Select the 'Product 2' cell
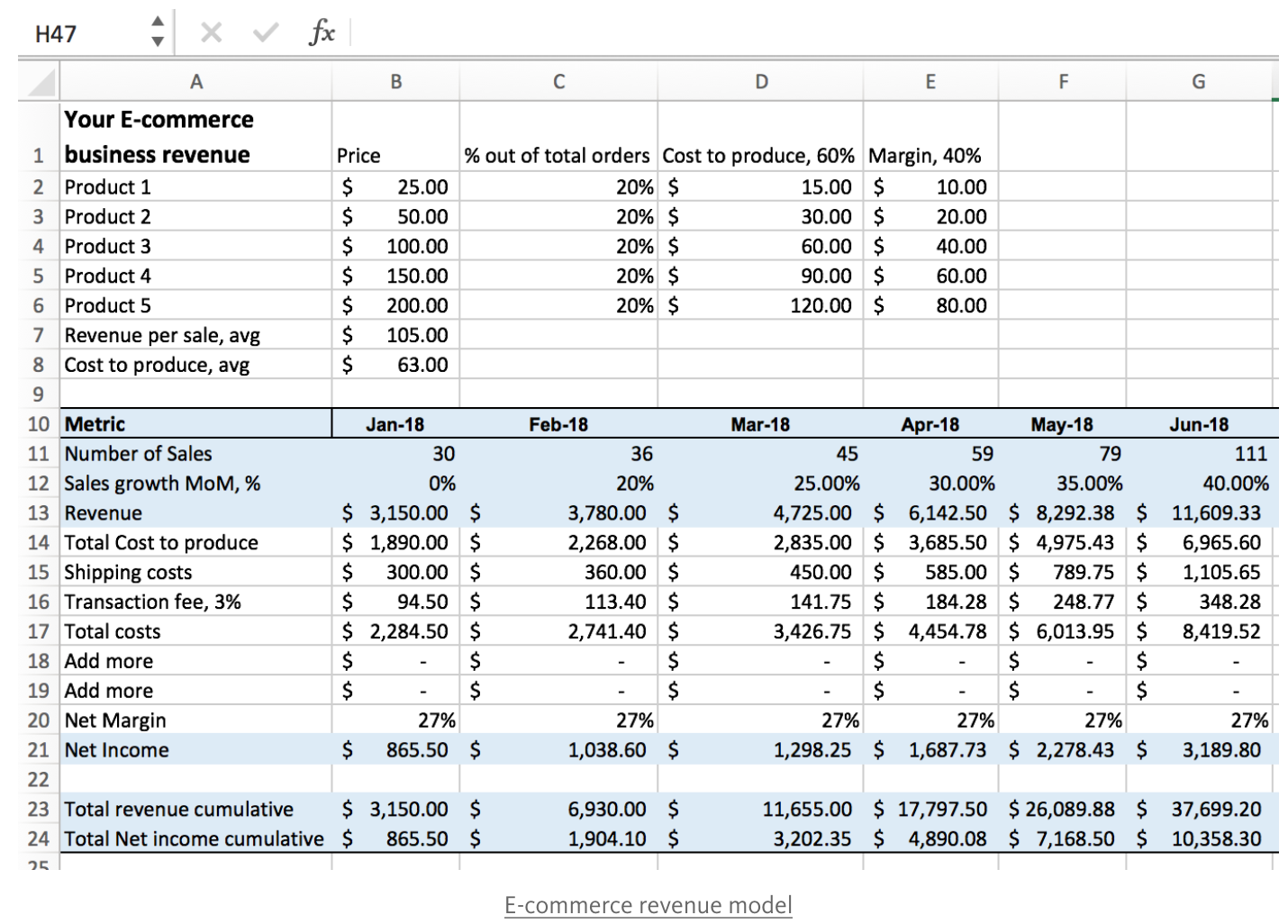1288x924 pixels. point(196,217)
